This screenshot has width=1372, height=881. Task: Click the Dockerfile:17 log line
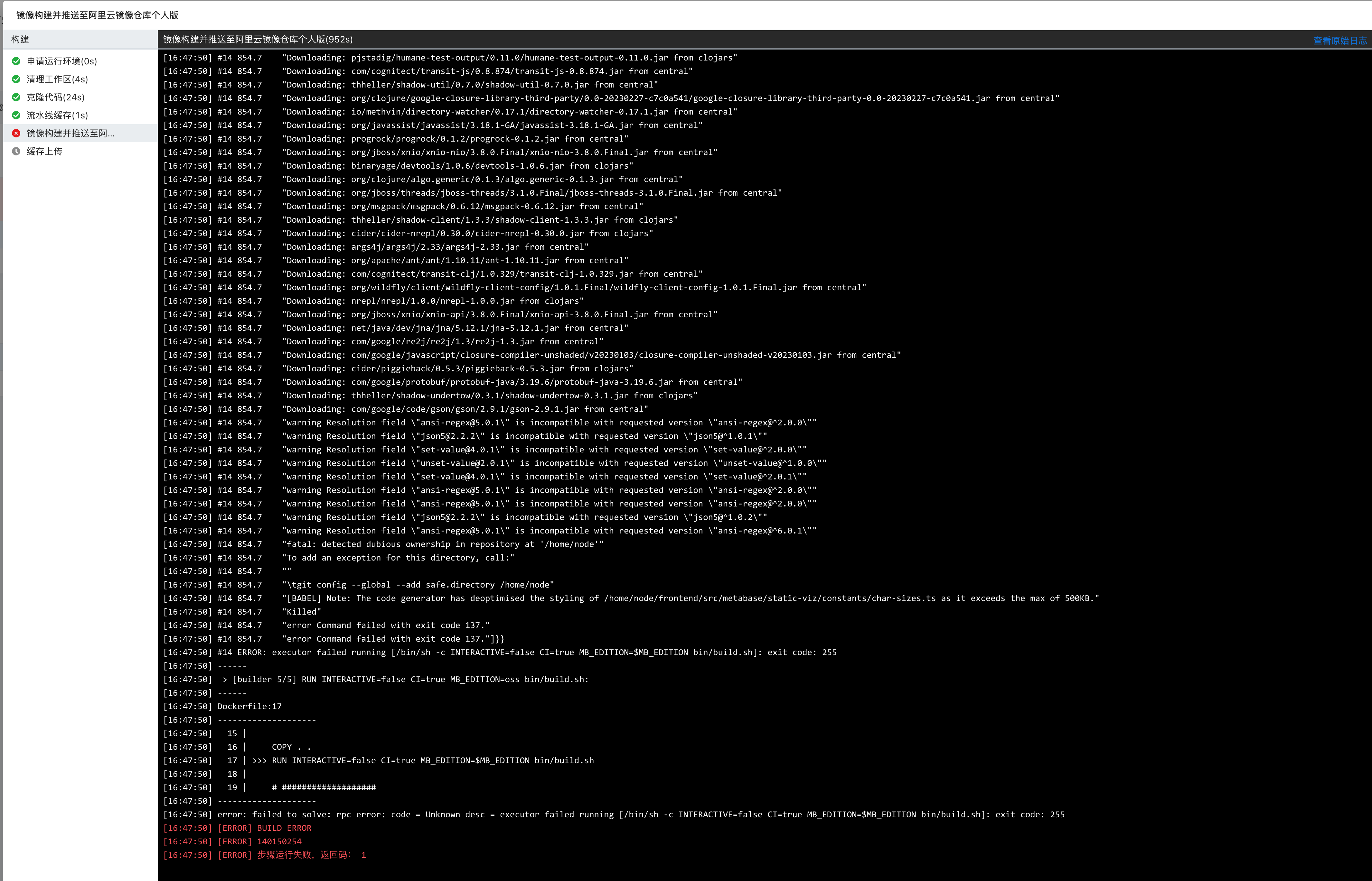point(249,707)
